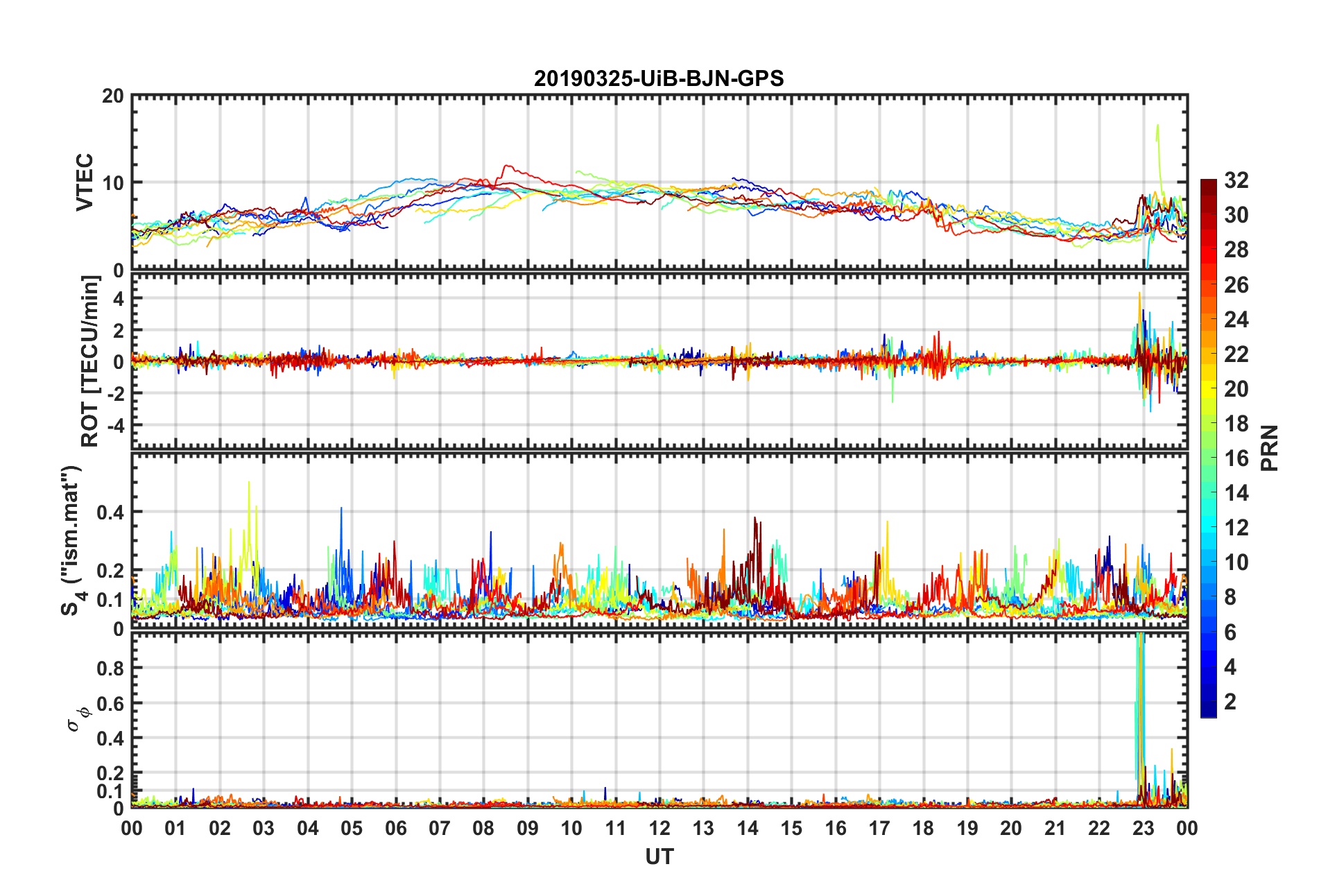The width and height of the screenshot is (1319, 896).
Task: Select colorbar tick label 32
Action: point(1236,180)
